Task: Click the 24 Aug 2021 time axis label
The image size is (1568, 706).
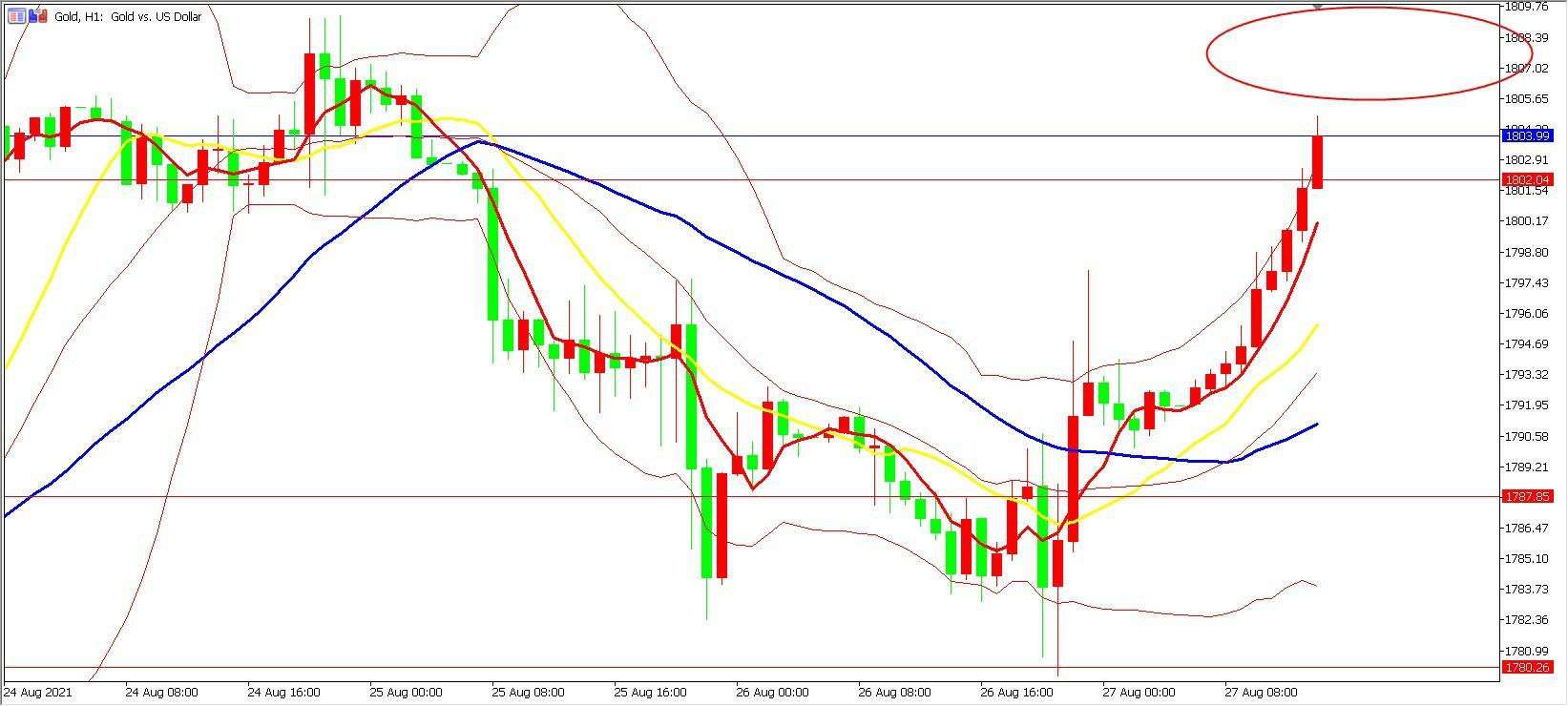Action: (x=39, y=693)
